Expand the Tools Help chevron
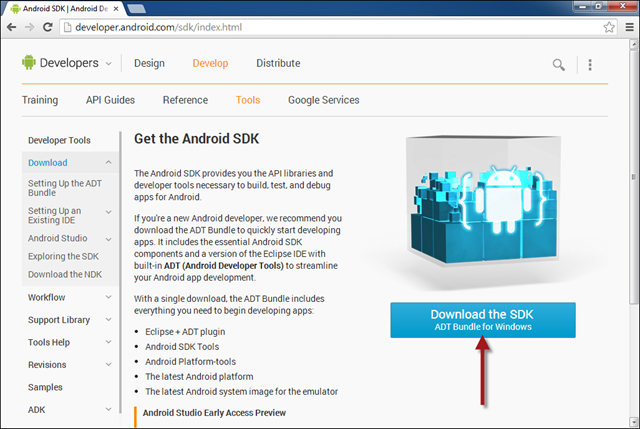The image size is (640, 429). click(x=109, y=342)
